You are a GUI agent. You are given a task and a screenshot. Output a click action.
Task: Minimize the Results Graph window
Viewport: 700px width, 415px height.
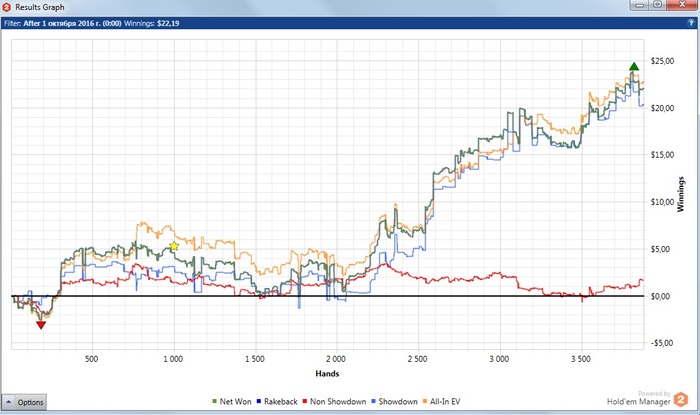tap(639, 5)
